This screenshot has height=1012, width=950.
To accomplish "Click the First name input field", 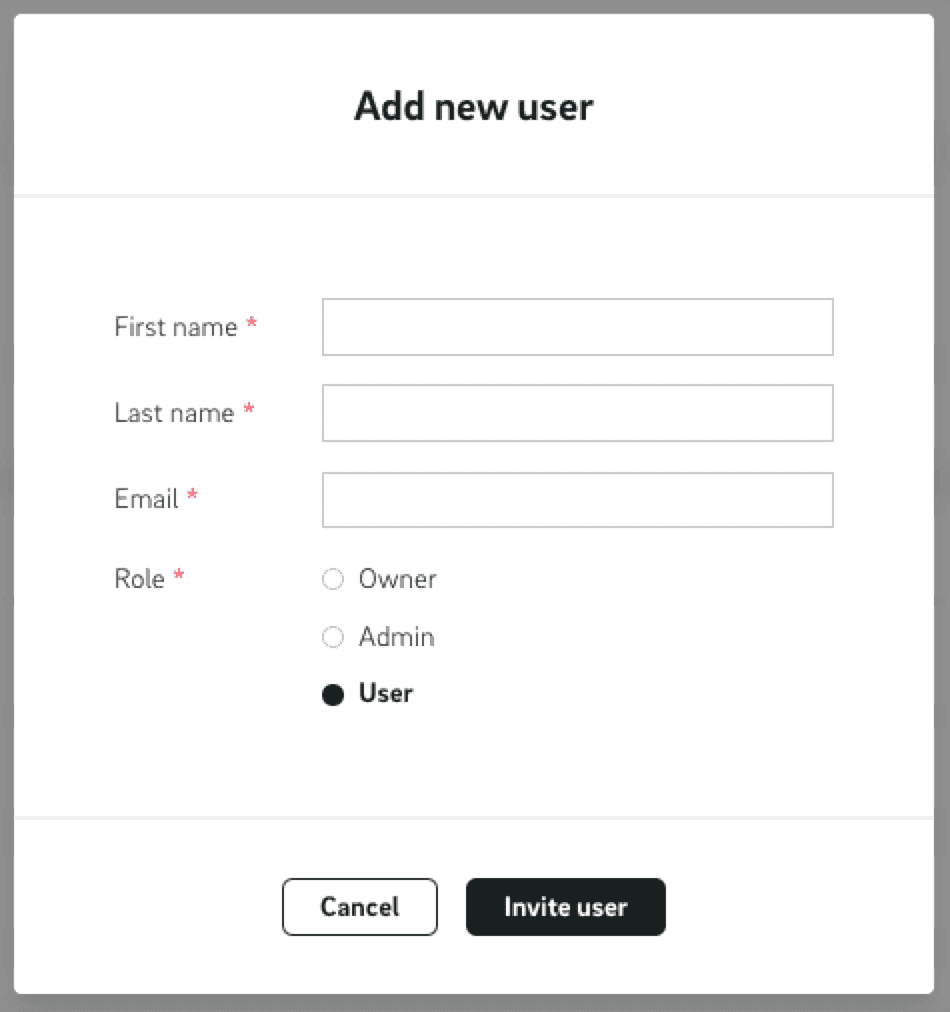I will [577, 327].
